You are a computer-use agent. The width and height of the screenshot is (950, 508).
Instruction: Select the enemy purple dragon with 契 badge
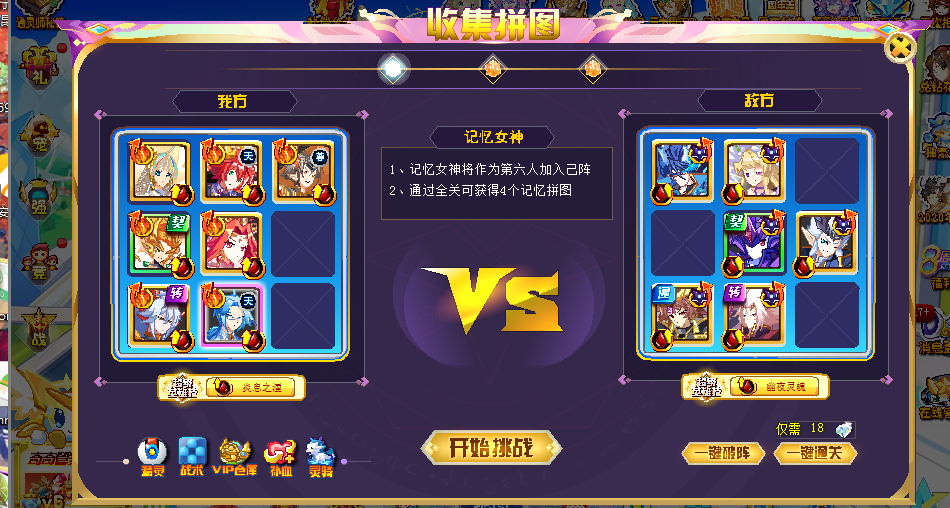click(754, 243)
